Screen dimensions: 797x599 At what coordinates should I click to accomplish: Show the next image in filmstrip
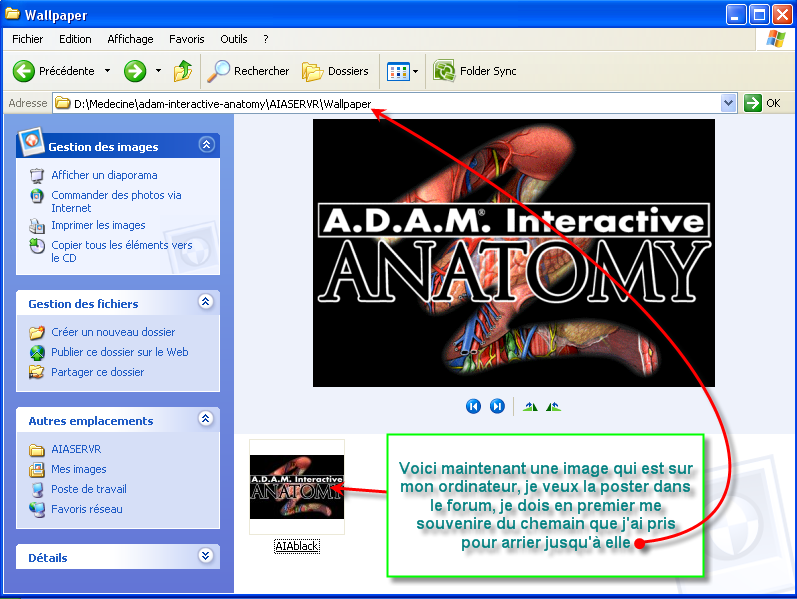coord(497,406)
